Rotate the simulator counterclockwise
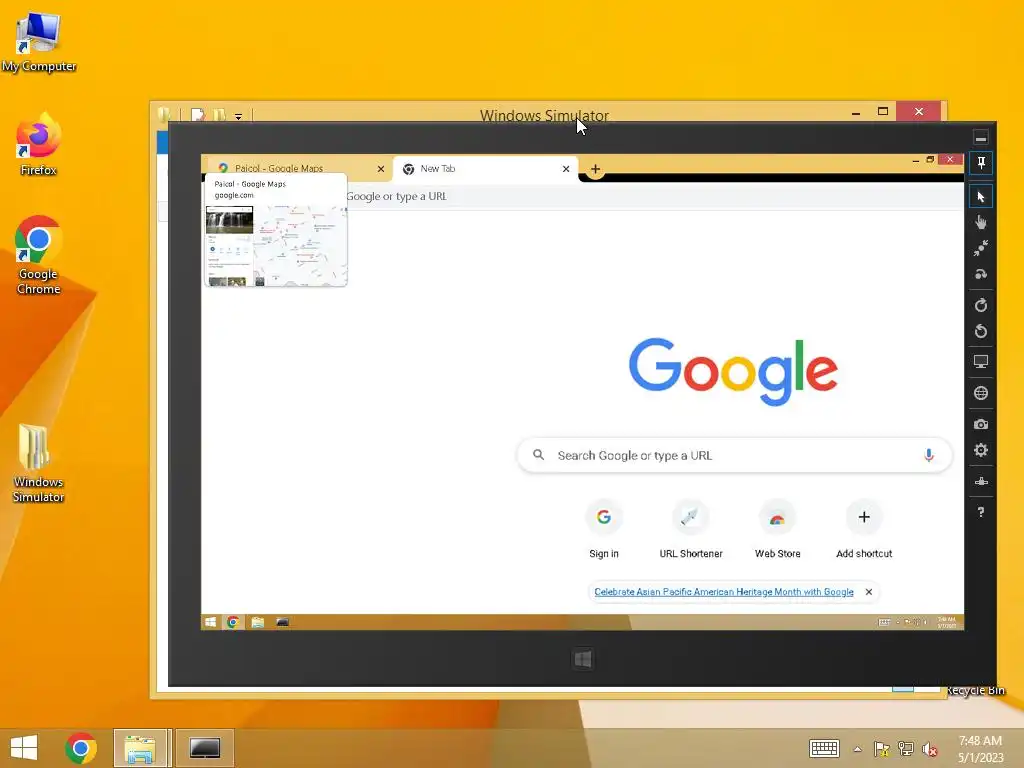The image size is (1024, 768). point(980,331)
